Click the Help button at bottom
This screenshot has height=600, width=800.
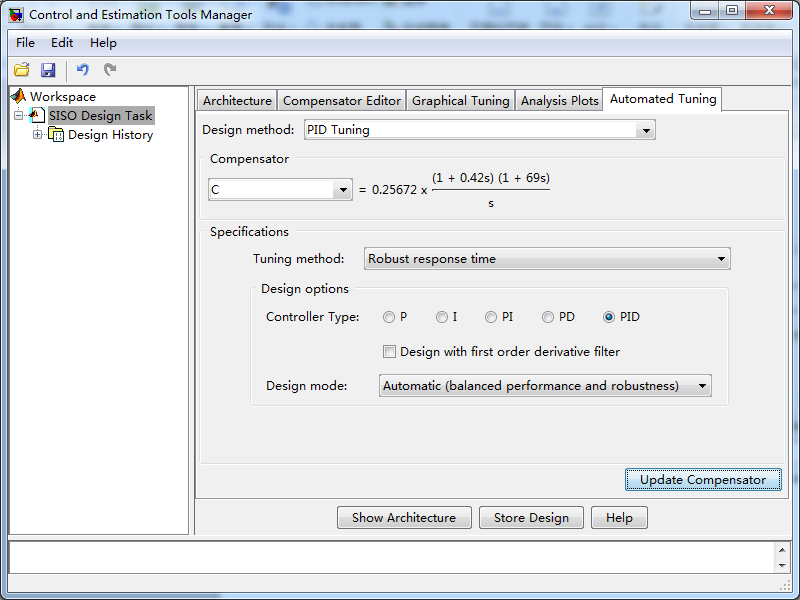pyautogui.click(x=619, y=518)
